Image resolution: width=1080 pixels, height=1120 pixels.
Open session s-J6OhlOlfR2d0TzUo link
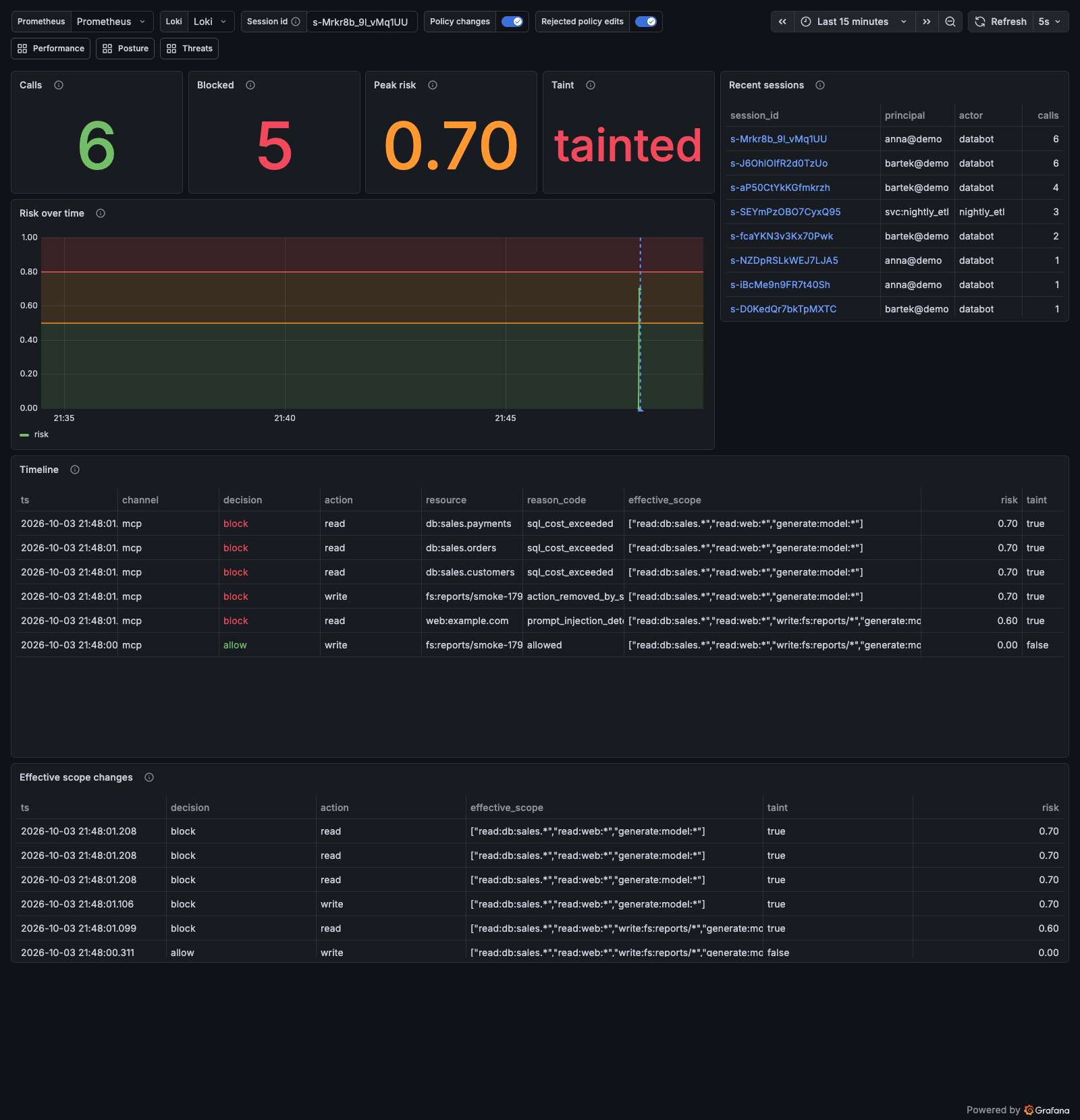(779, 163)
